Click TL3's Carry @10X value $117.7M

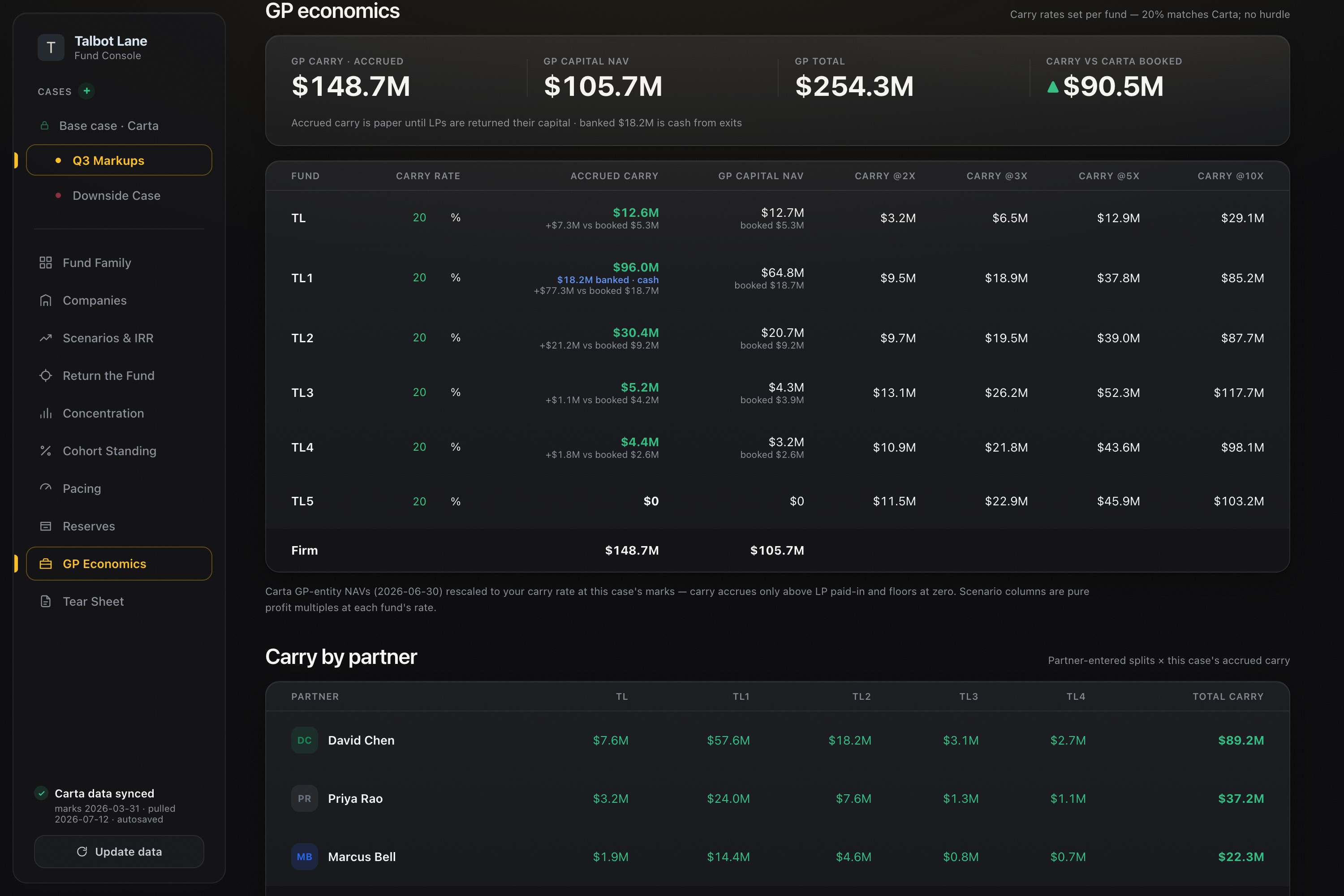(x=1238, y=392)
